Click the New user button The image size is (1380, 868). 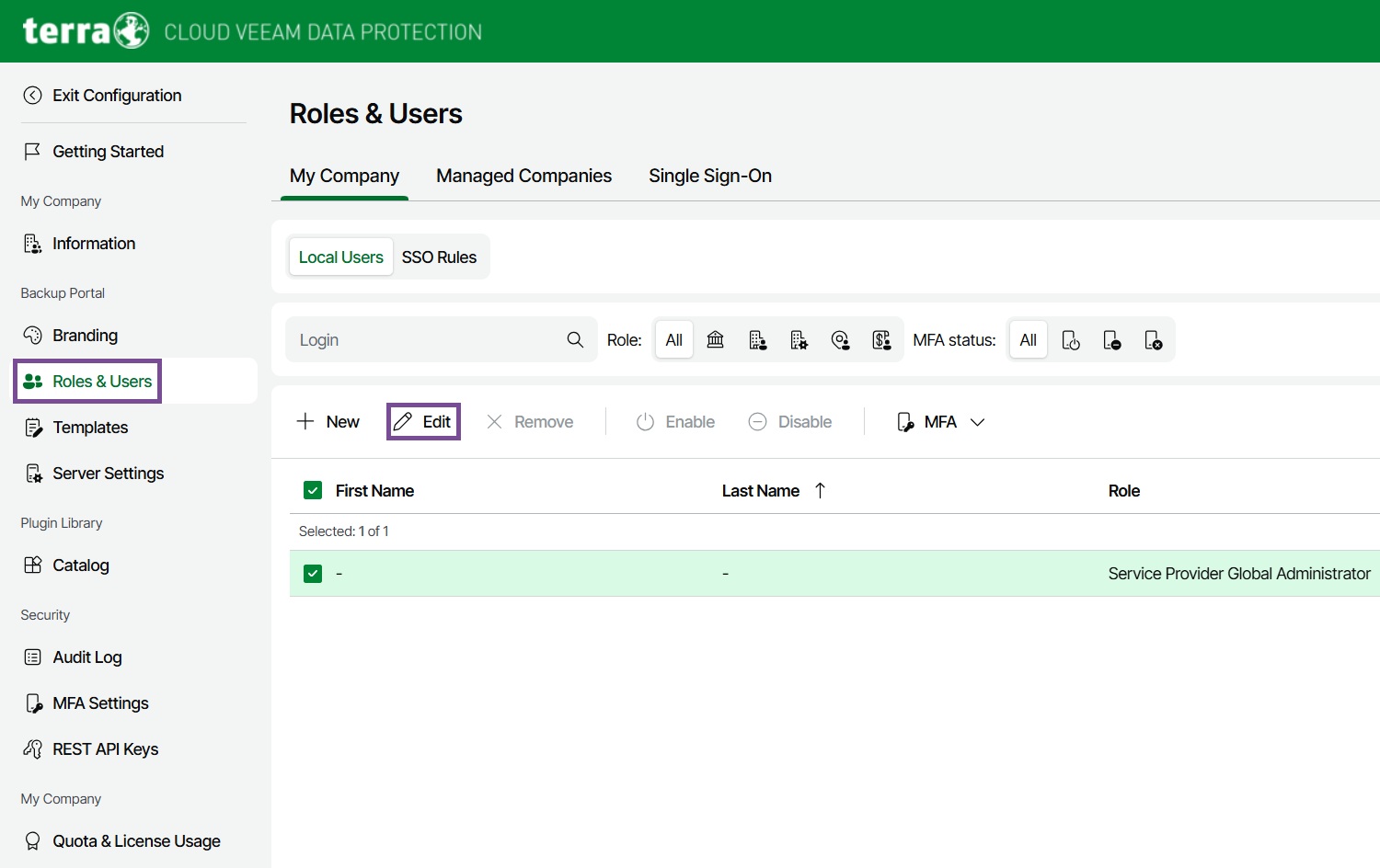point(328,422)
